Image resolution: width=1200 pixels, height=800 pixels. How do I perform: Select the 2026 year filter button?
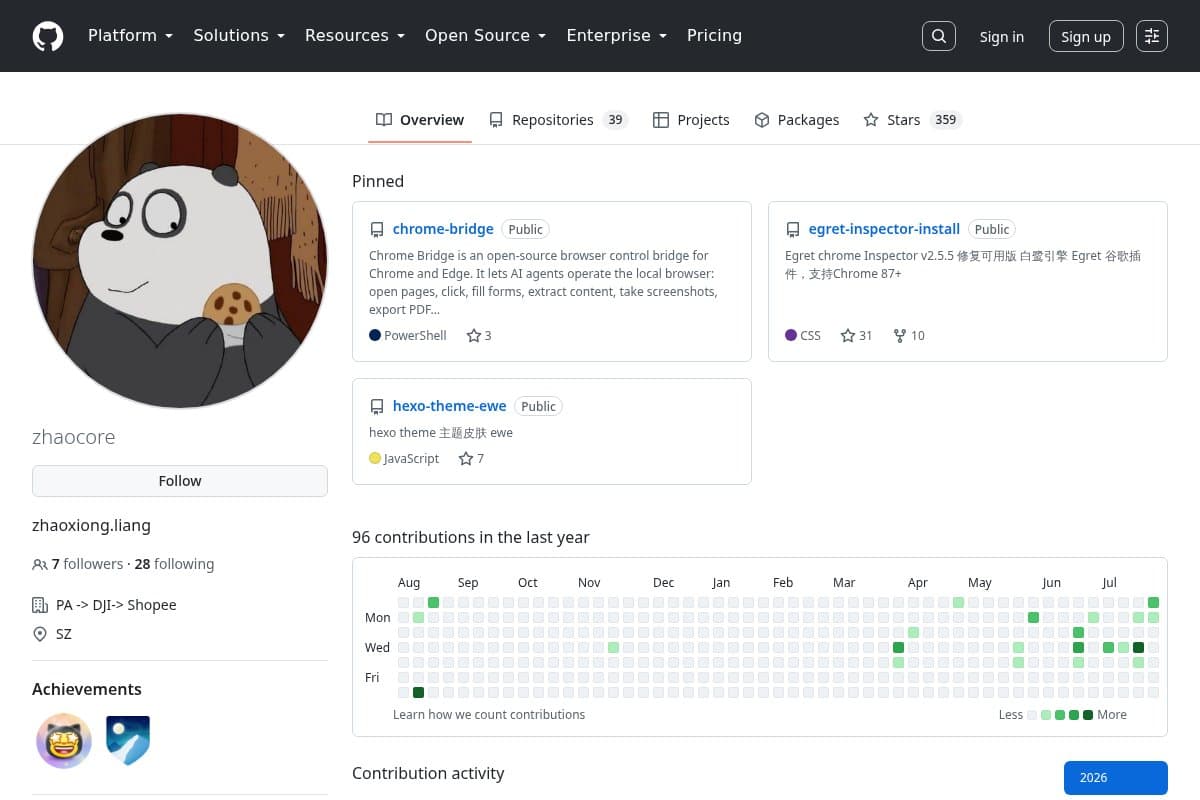coord(1116,778)
